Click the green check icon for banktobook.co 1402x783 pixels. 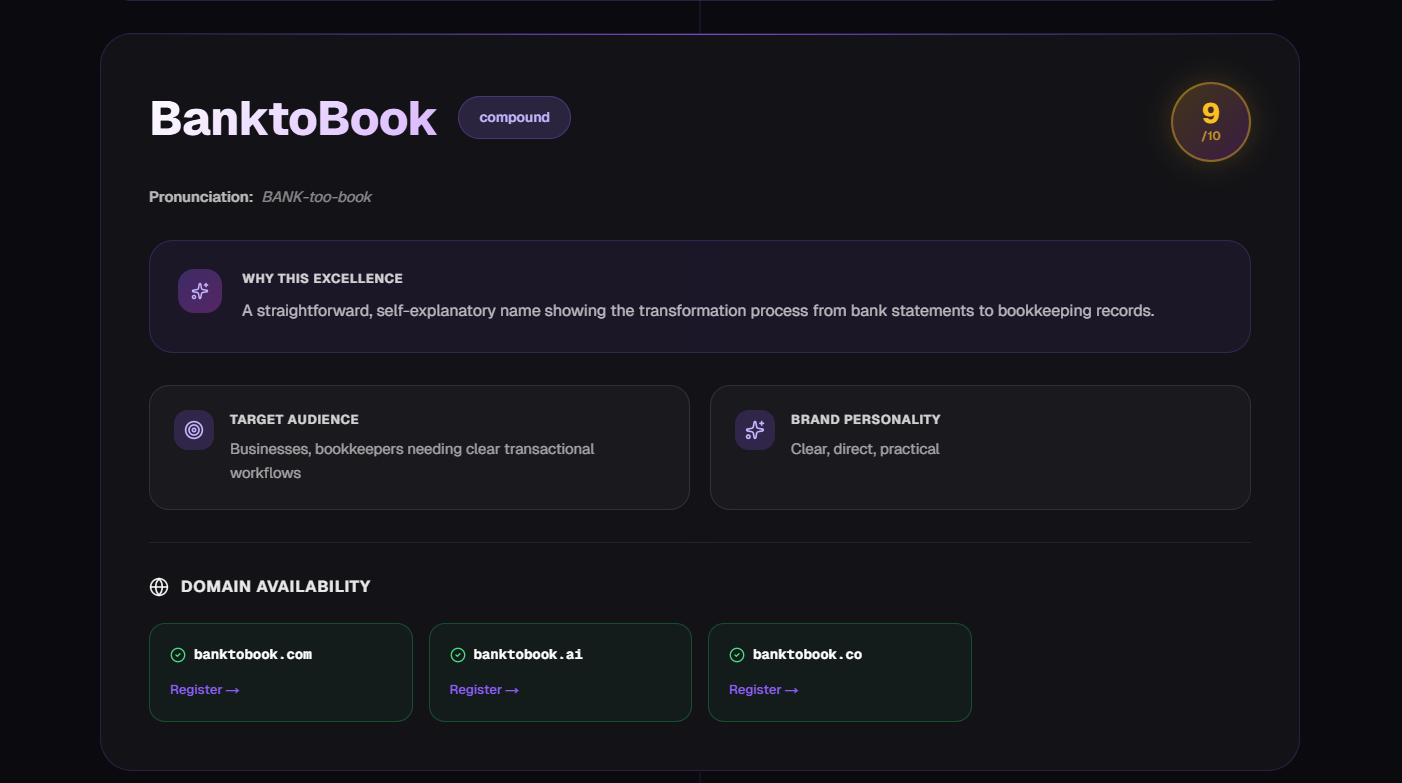pyautogui.click(x=737, y=655)
